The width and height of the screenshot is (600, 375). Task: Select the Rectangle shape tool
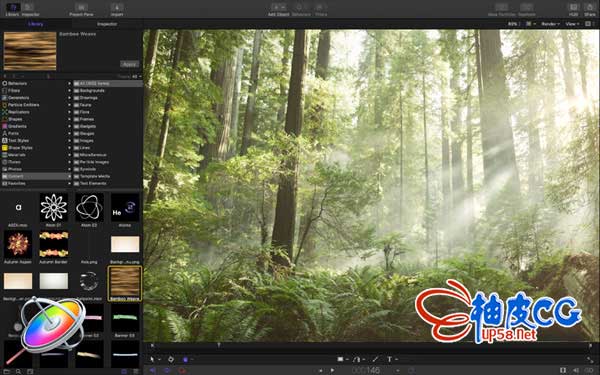point(340,359)
